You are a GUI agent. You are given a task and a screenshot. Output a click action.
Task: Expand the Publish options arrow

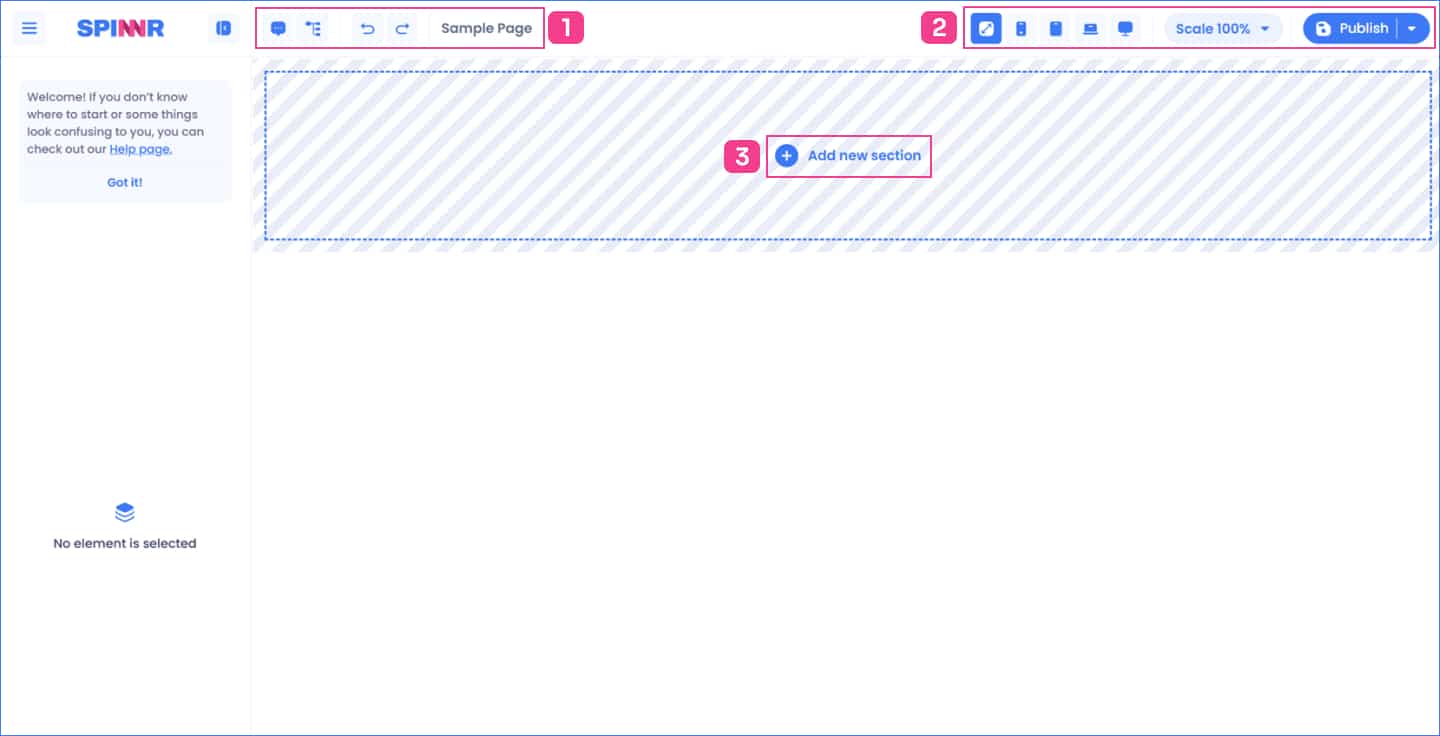1412,28
